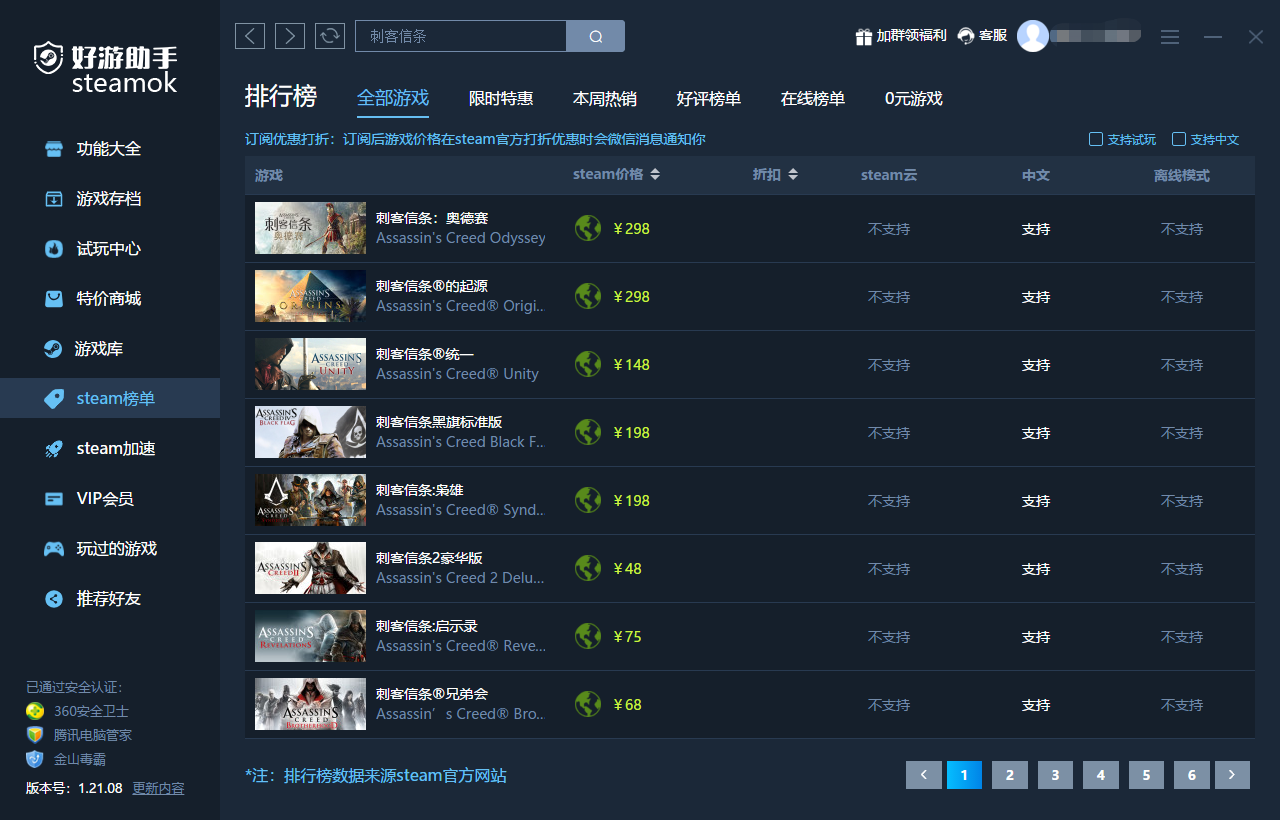
Task: Switch to the 0元游戏 tab
Action: tap(914, 99)
